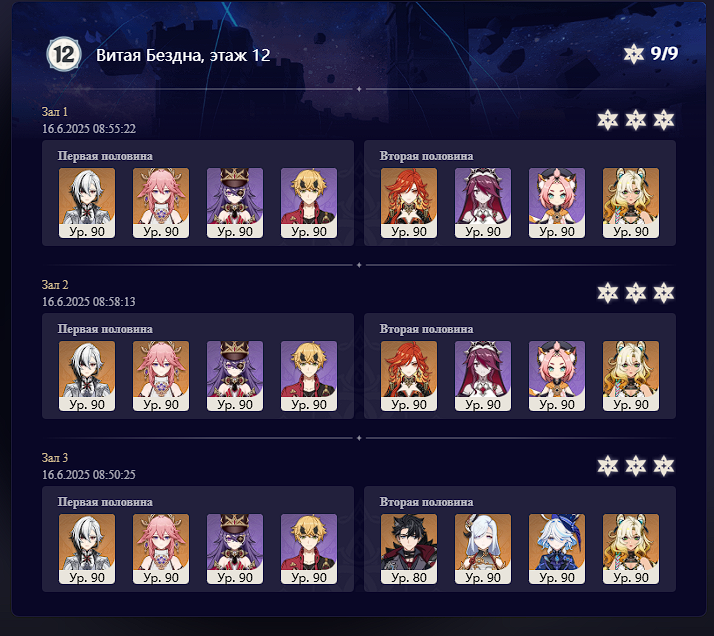
Task: Click middle star of Зал 3 rating
Action: tap(636, 466)
